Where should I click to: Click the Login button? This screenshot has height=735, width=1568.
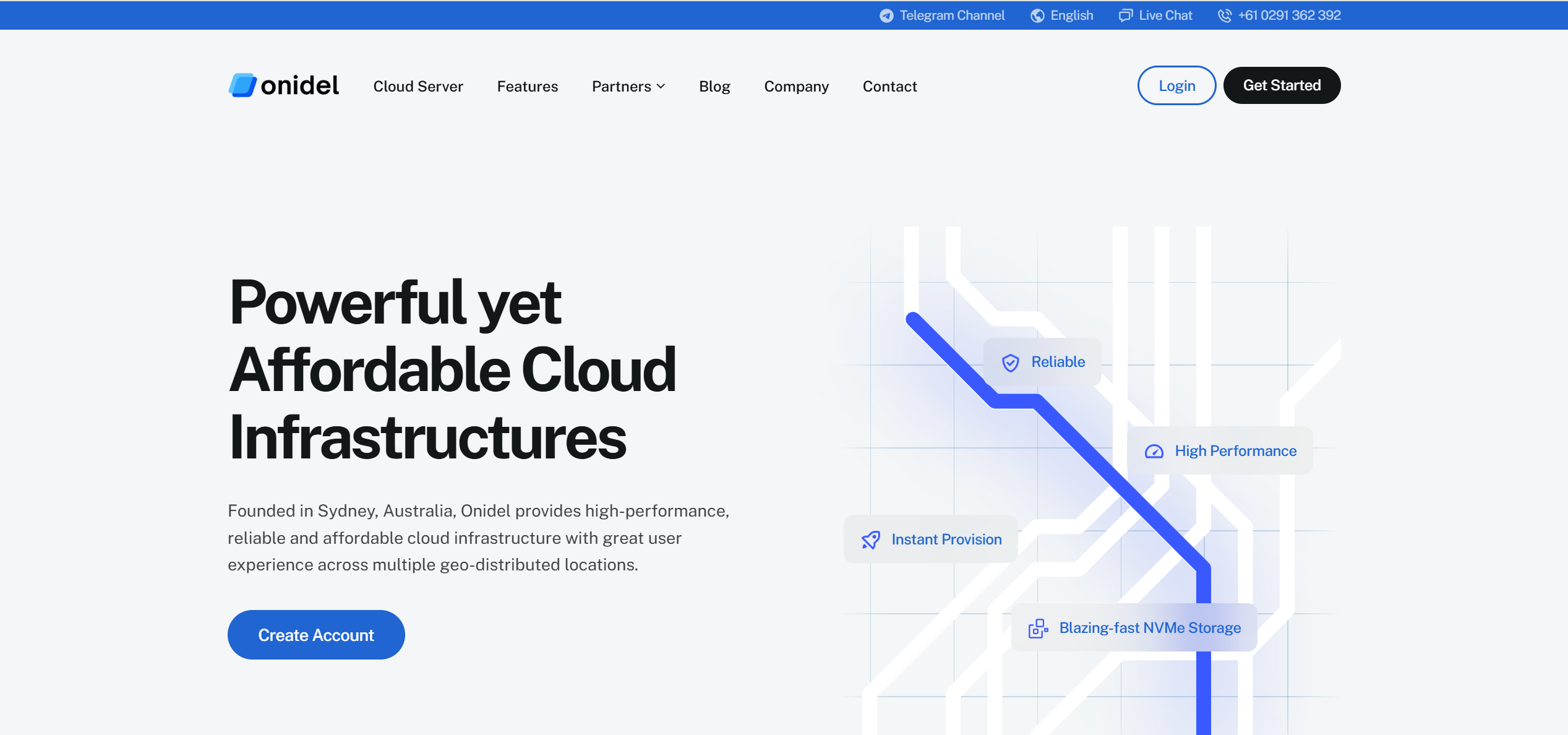pos(1177,85)
